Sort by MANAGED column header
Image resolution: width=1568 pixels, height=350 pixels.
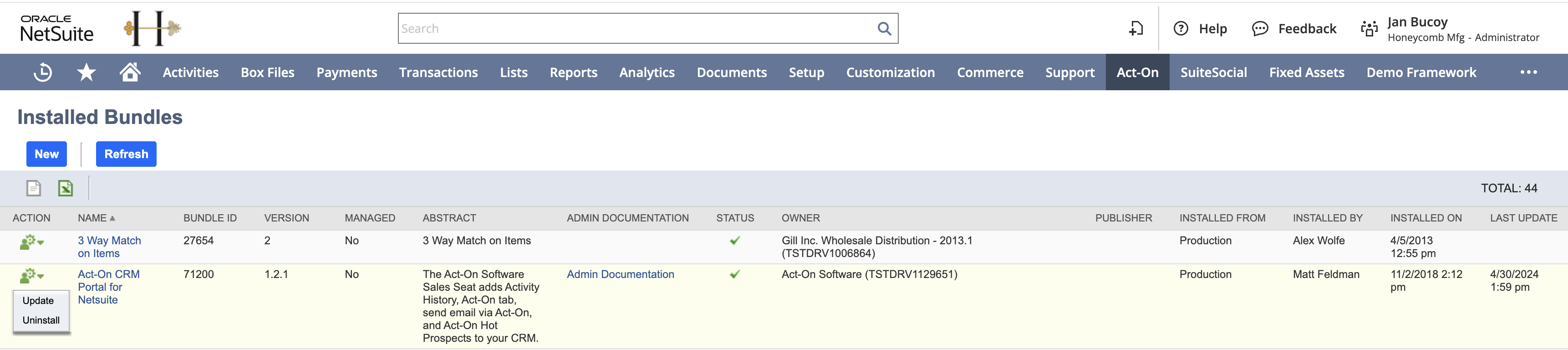click(x=370, y=218)
